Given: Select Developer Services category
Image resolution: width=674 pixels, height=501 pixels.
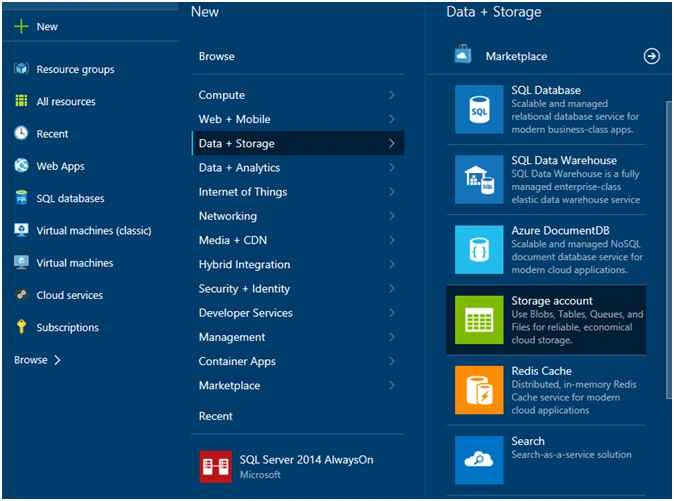Looking at the screenshot, I should (x=297, y=313).
